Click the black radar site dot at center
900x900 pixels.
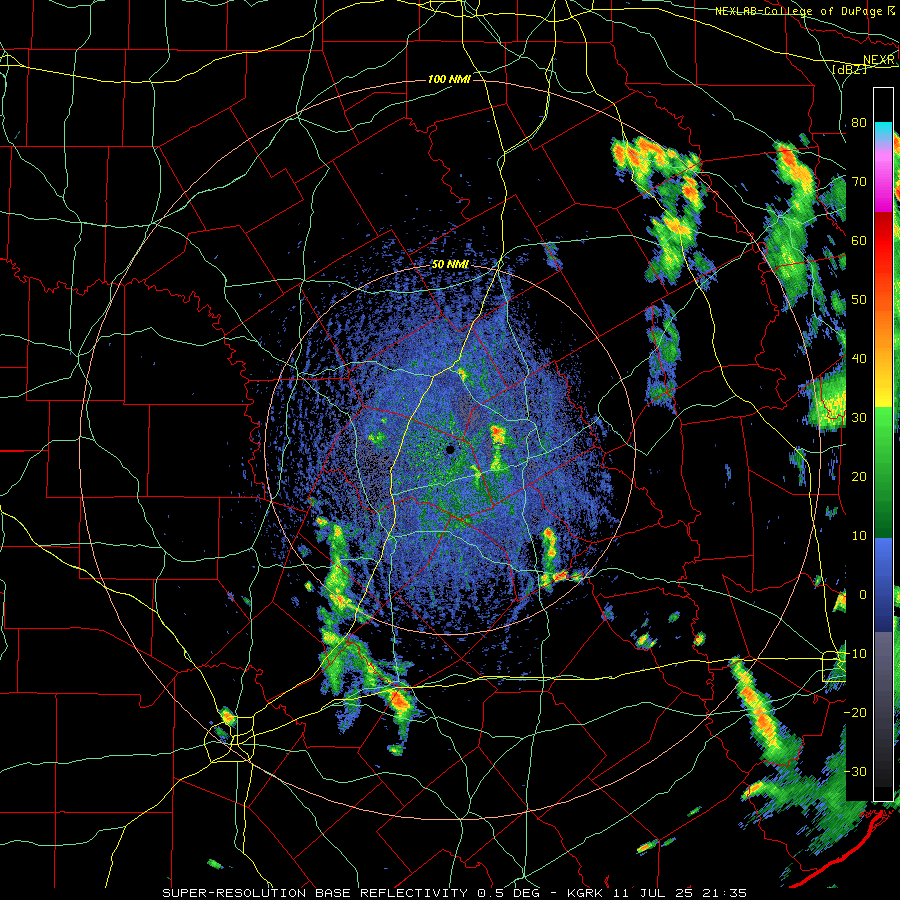pos(451,450)
